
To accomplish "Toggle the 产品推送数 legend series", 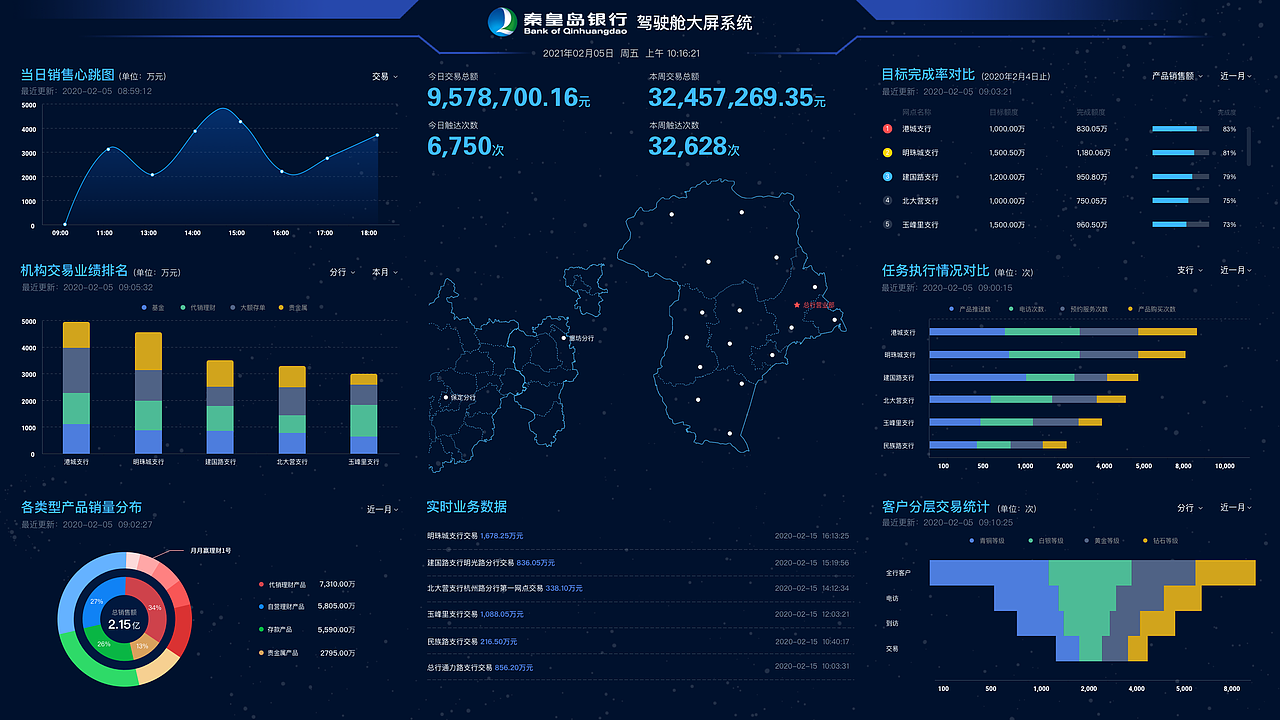I will pyautogui.click(x=970, y=309).
